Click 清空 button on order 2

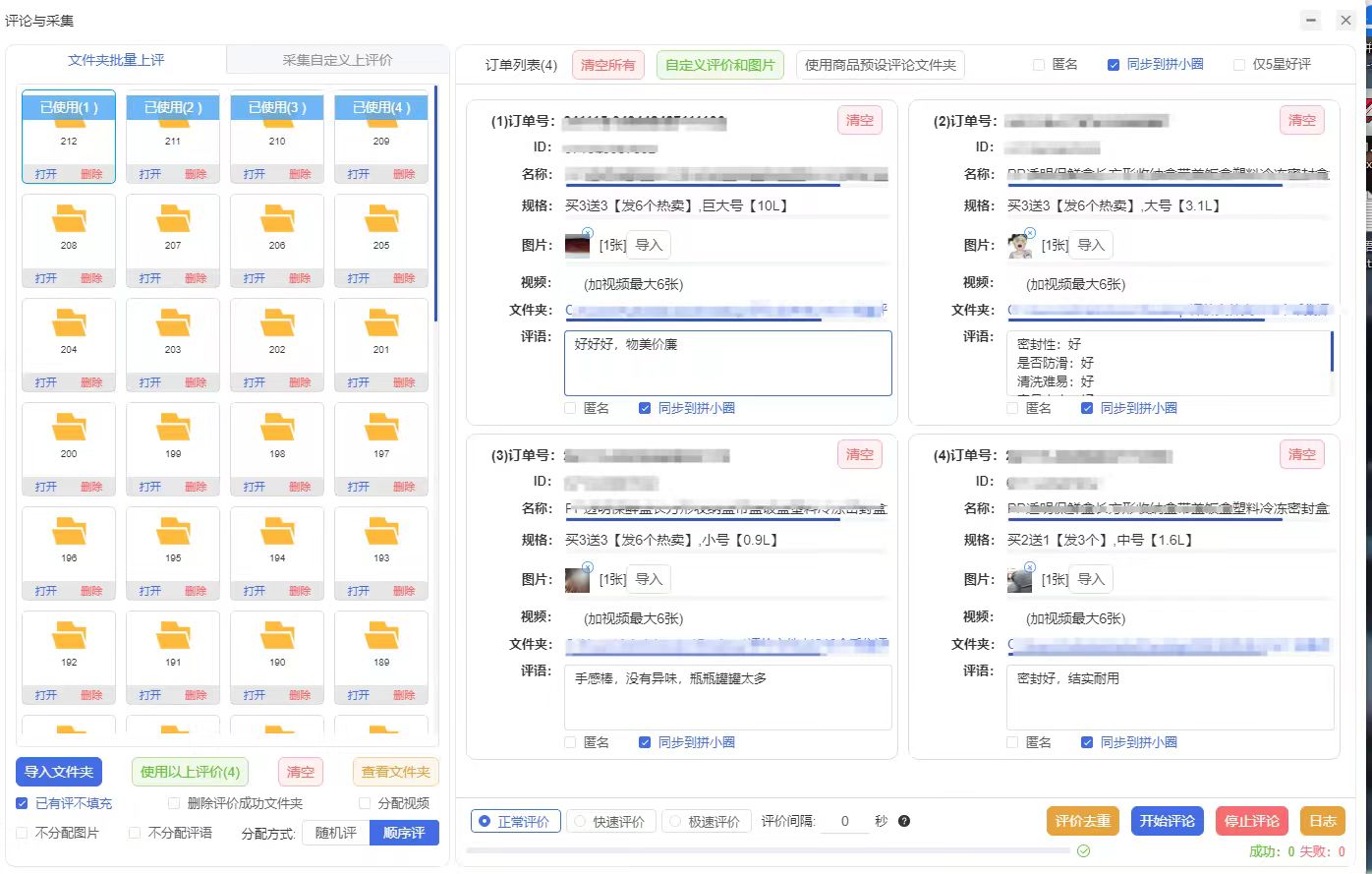[x=1301, y=120]
